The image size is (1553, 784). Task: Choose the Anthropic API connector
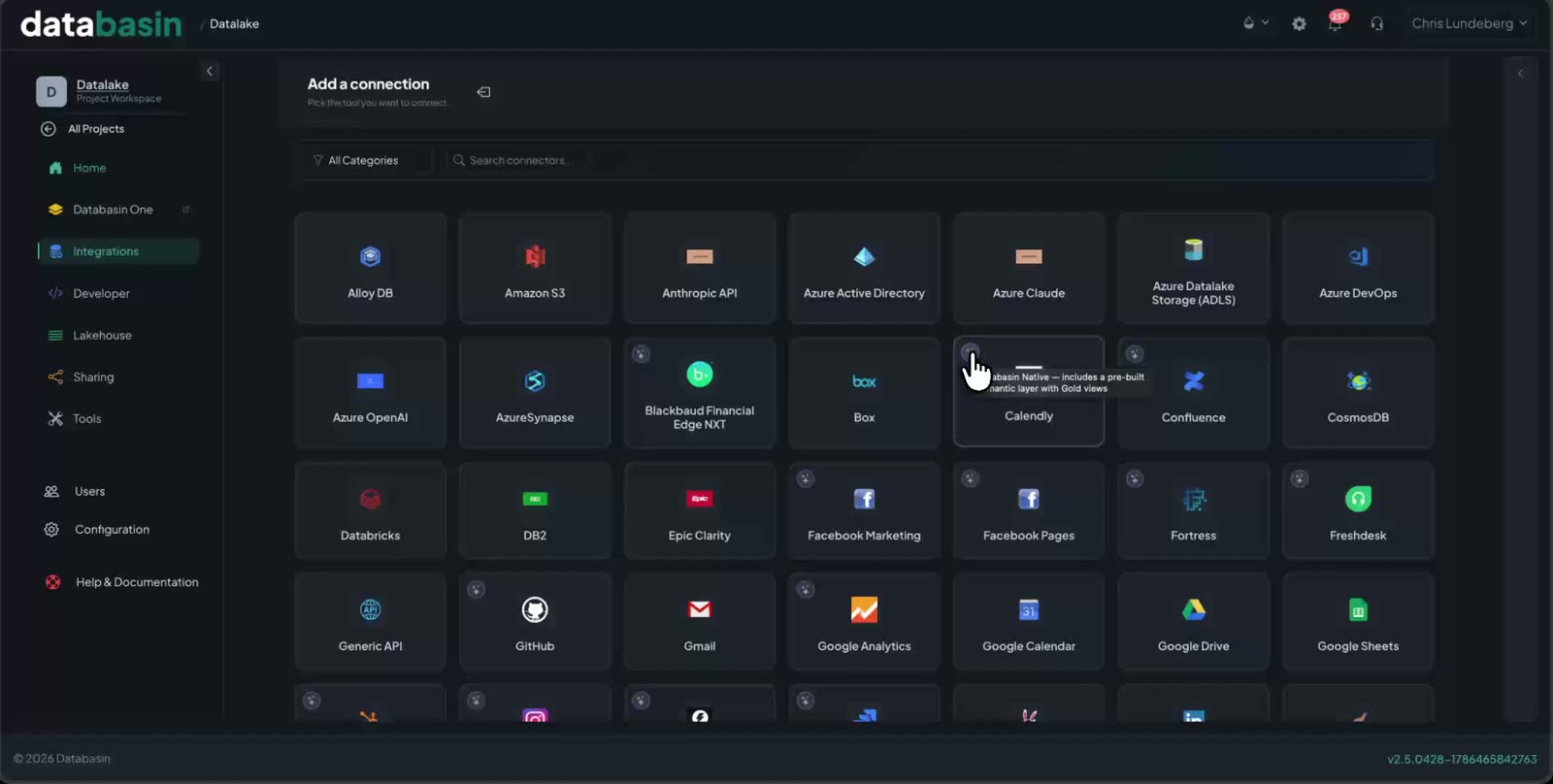pos(700,268)
